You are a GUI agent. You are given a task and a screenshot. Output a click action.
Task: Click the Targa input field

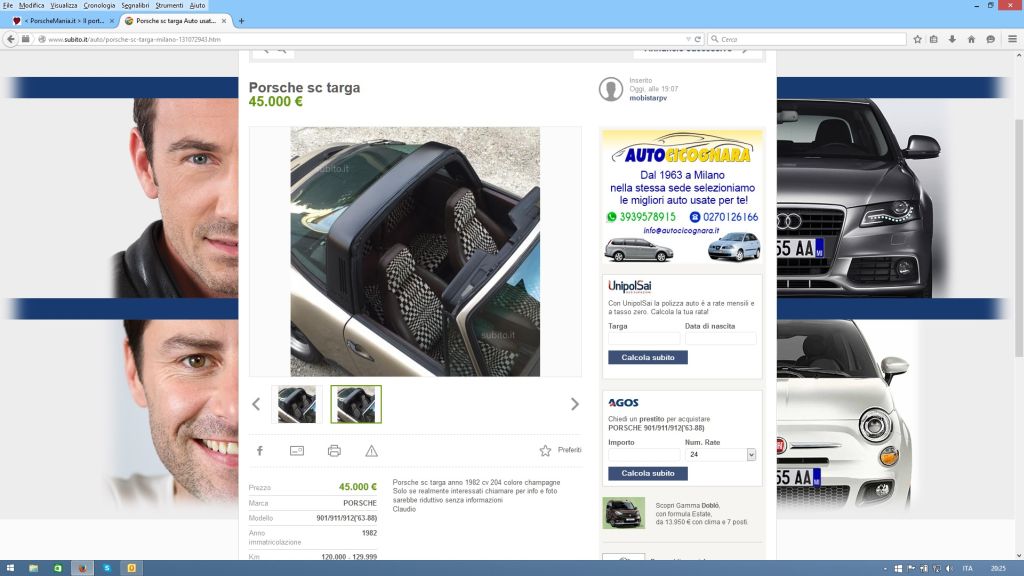(644, 338)
